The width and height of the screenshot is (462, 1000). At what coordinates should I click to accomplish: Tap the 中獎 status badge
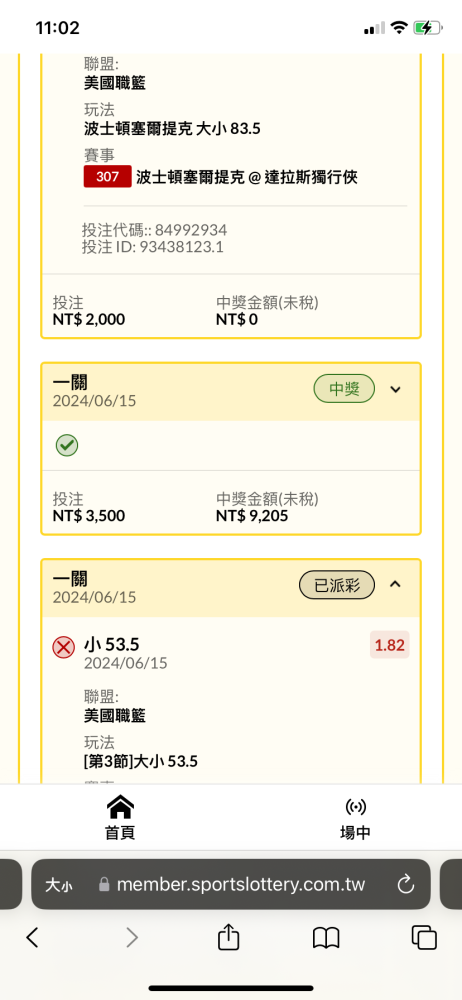[x=344, y=389]
